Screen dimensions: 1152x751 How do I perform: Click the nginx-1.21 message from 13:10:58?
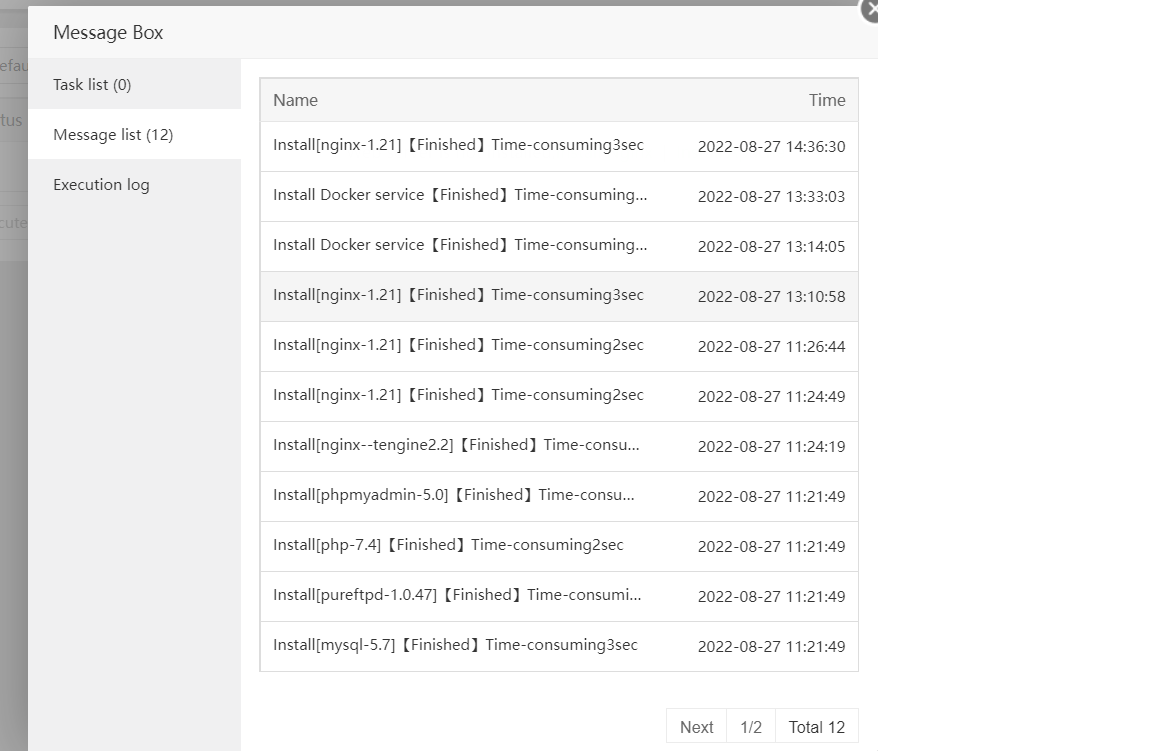458,296
